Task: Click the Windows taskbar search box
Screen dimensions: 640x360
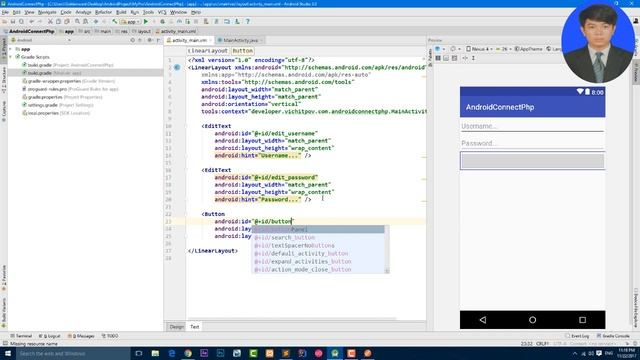Action: pos(73,353)
